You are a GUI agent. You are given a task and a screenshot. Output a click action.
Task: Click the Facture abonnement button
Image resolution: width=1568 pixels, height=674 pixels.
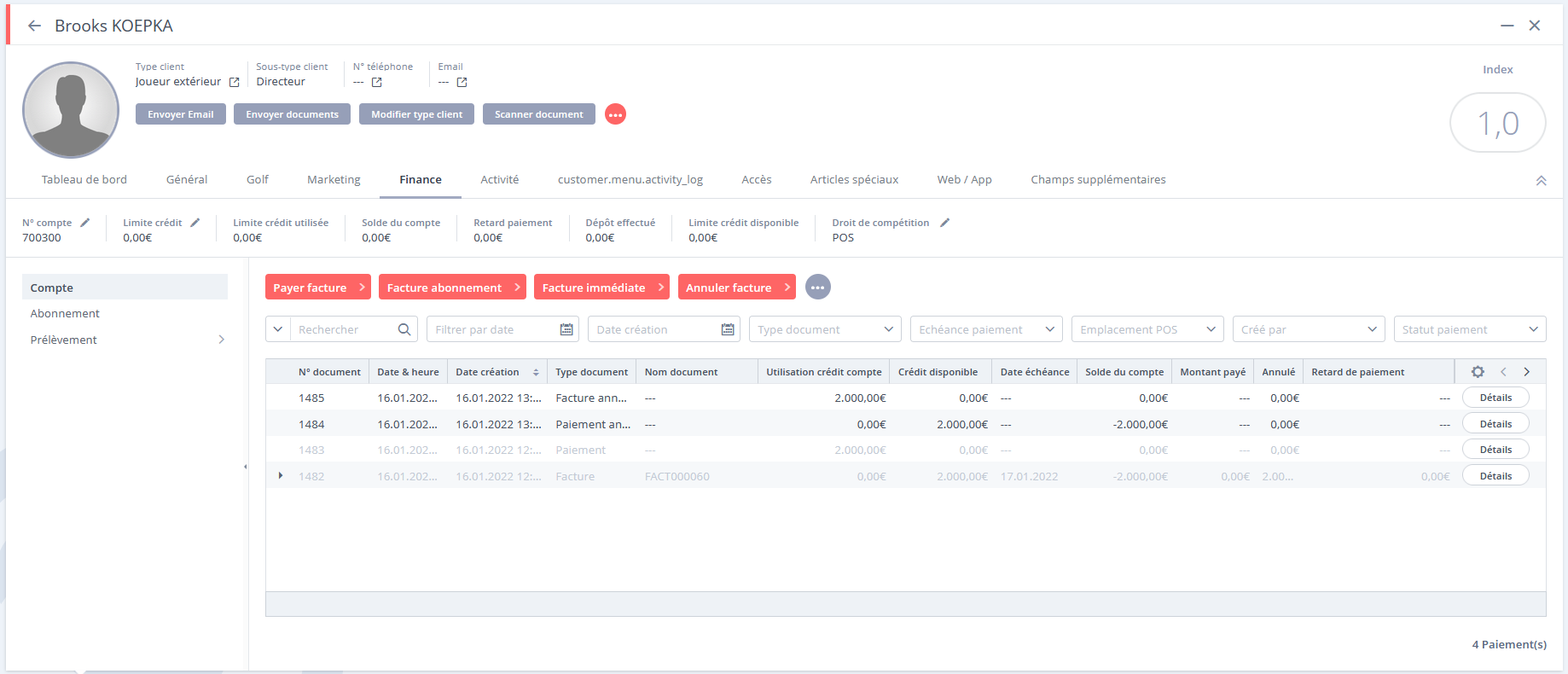tap(452, 288)
